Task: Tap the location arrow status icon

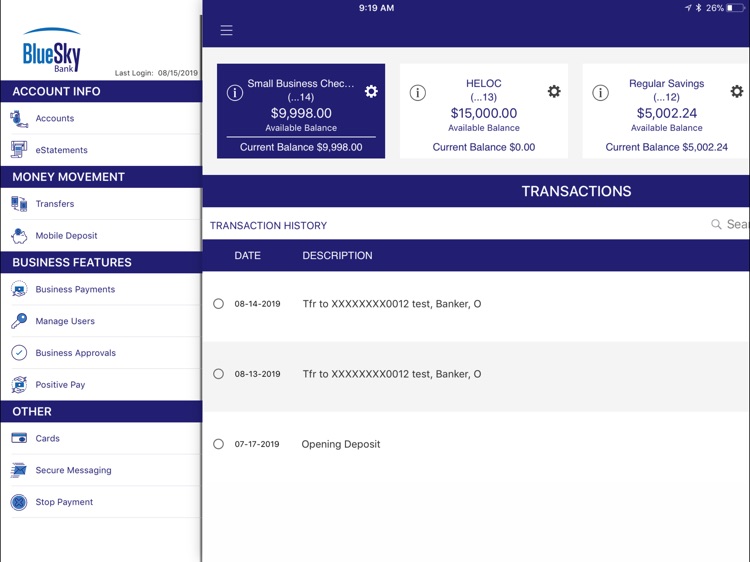Action: (x=688, y=8)
